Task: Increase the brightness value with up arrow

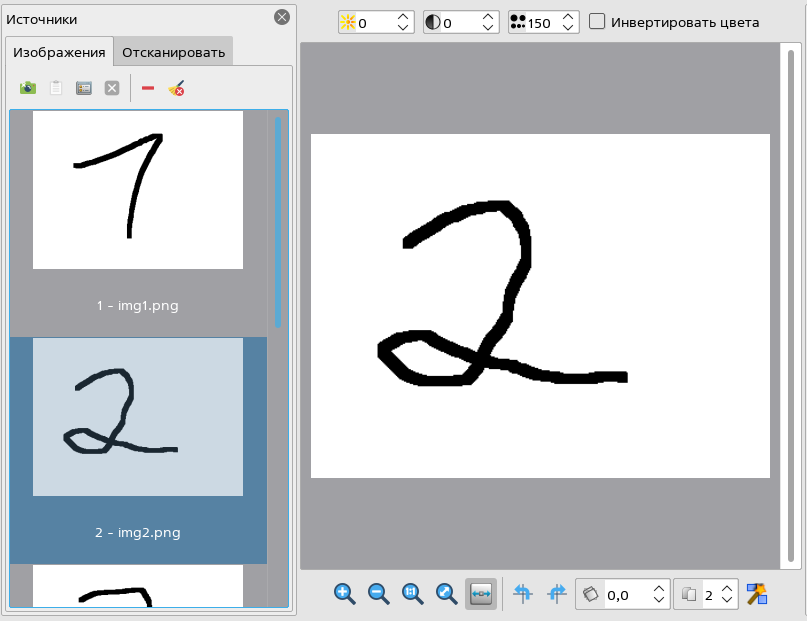Action: [x=403, y=17]
